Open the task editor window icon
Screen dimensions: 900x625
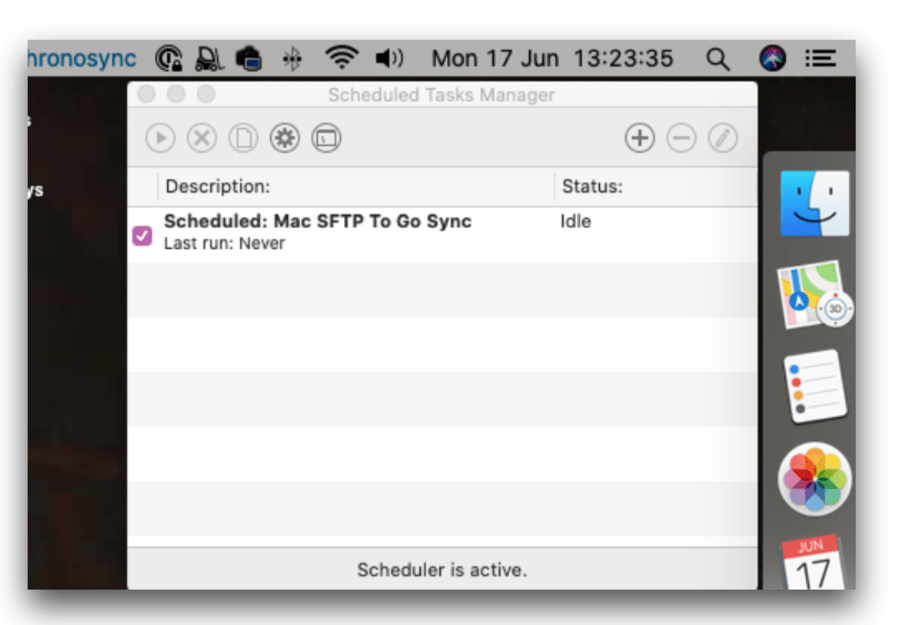coord(326,137)
